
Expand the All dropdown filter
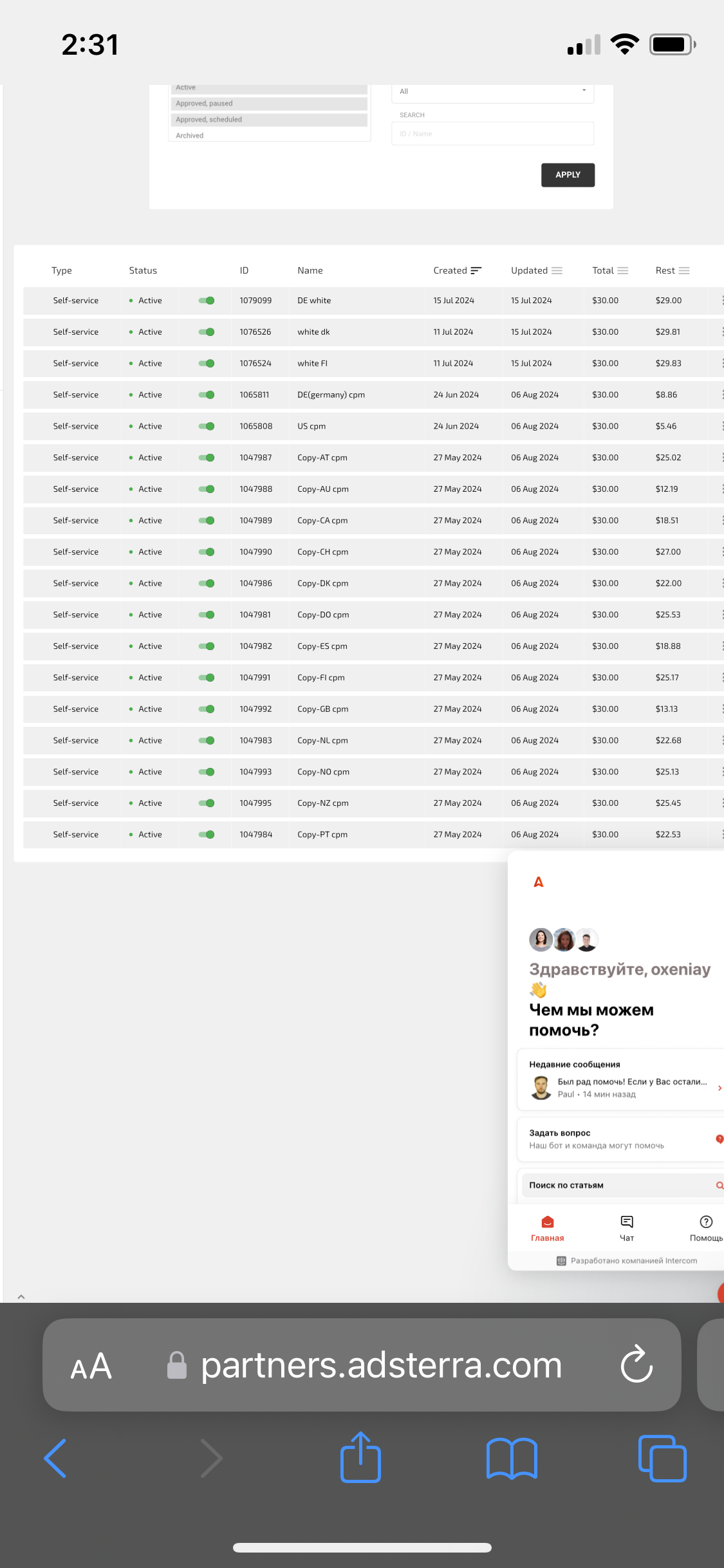coord(492,91)
